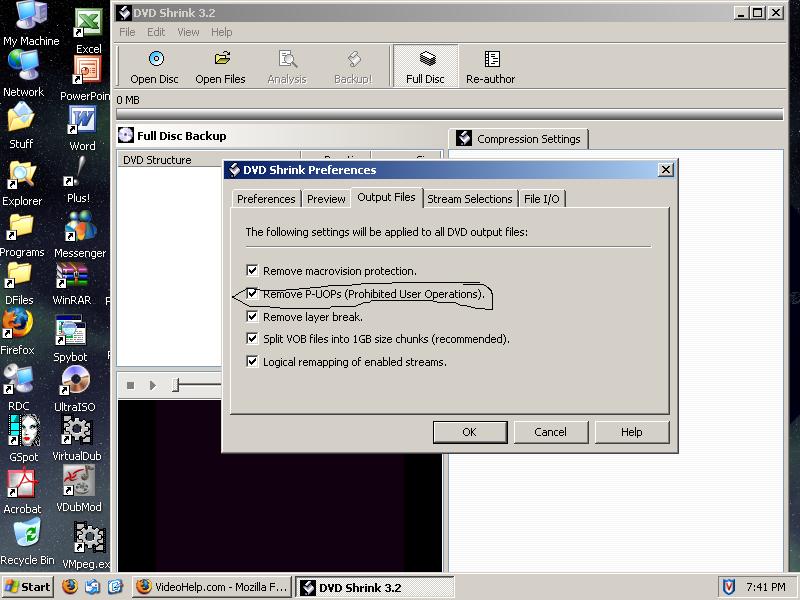Click the Re-author toolbar button

tap(490, 67)
